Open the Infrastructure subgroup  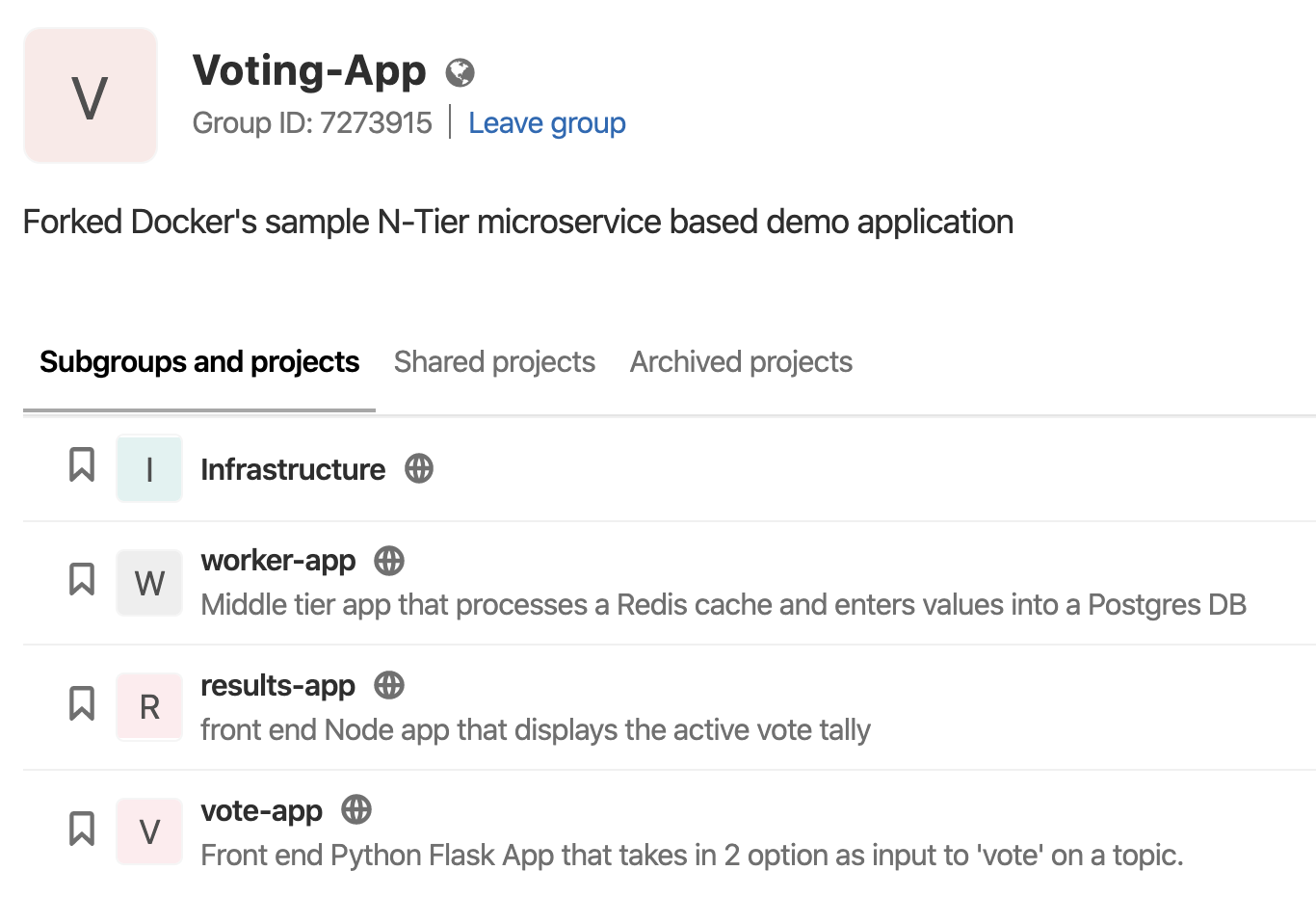[x=293, y=470]
